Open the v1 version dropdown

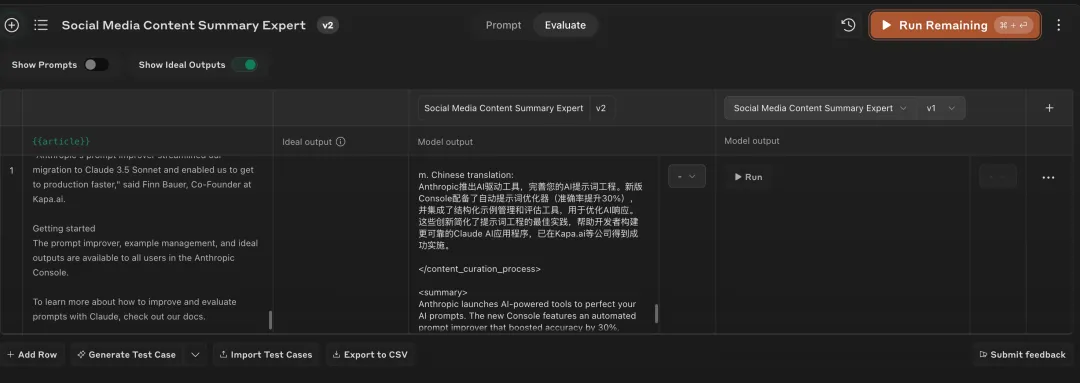[941, 108]
